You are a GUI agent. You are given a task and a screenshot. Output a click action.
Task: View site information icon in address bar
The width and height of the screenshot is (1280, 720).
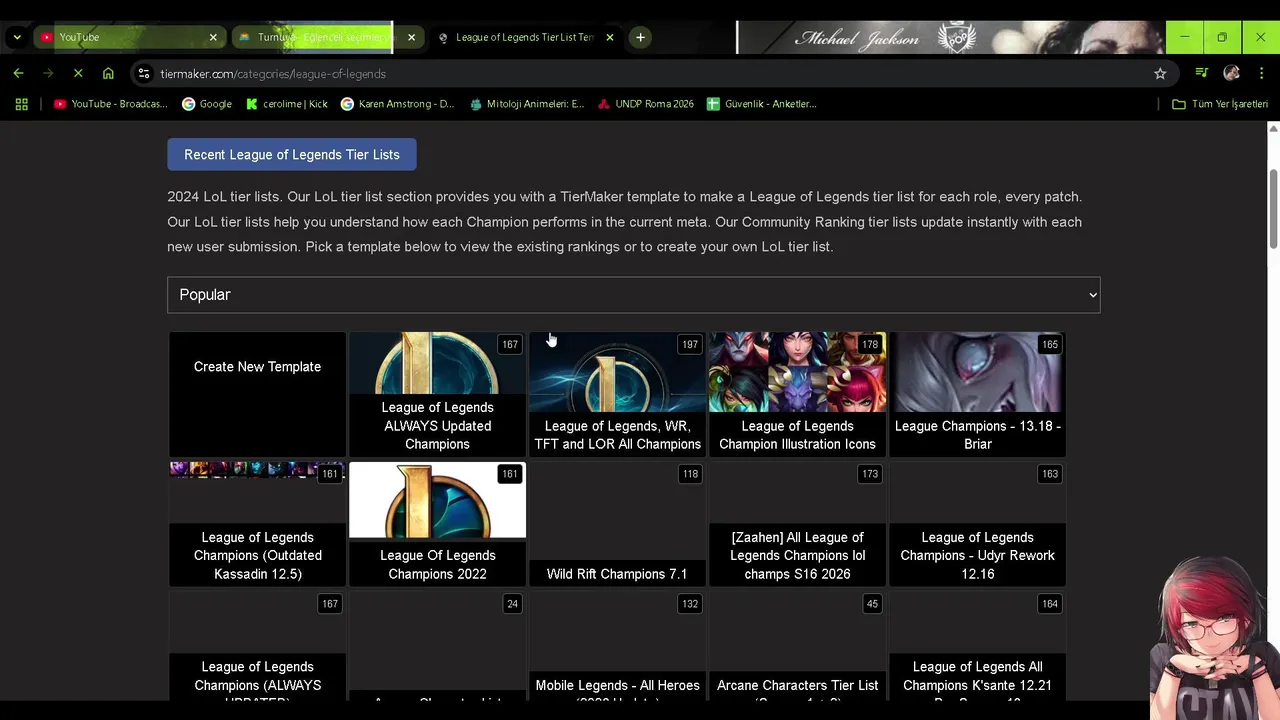144,74
